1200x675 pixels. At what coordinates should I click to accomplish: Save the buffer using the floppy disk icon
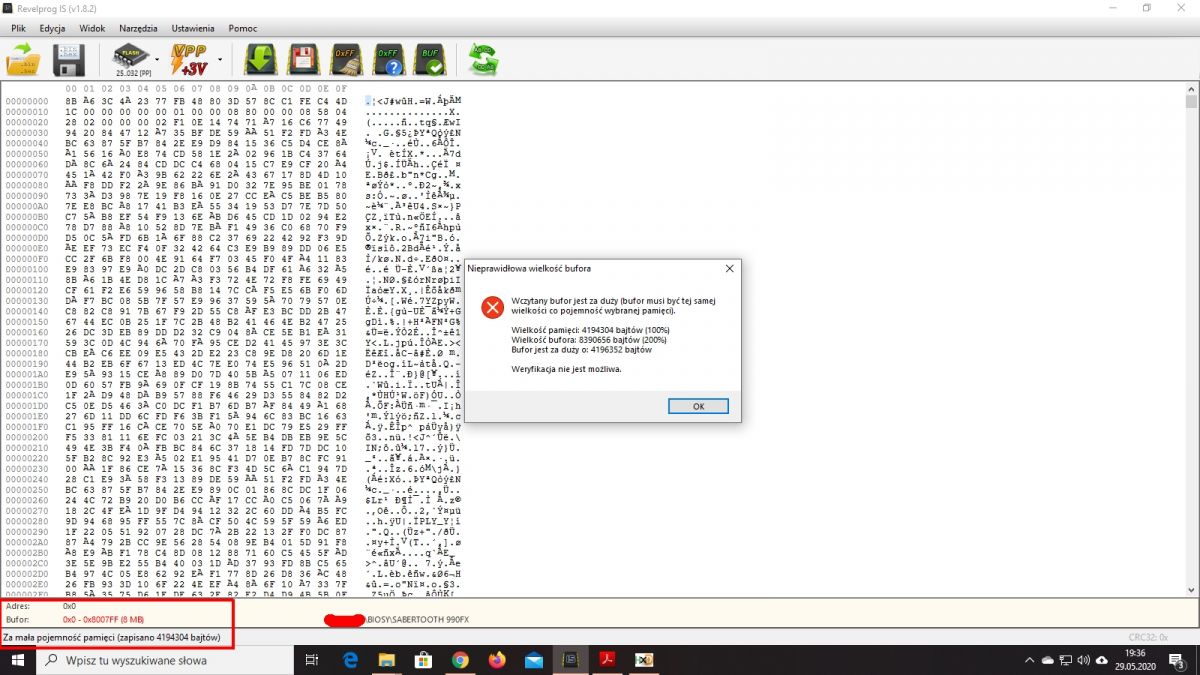[x=68, y=61]
